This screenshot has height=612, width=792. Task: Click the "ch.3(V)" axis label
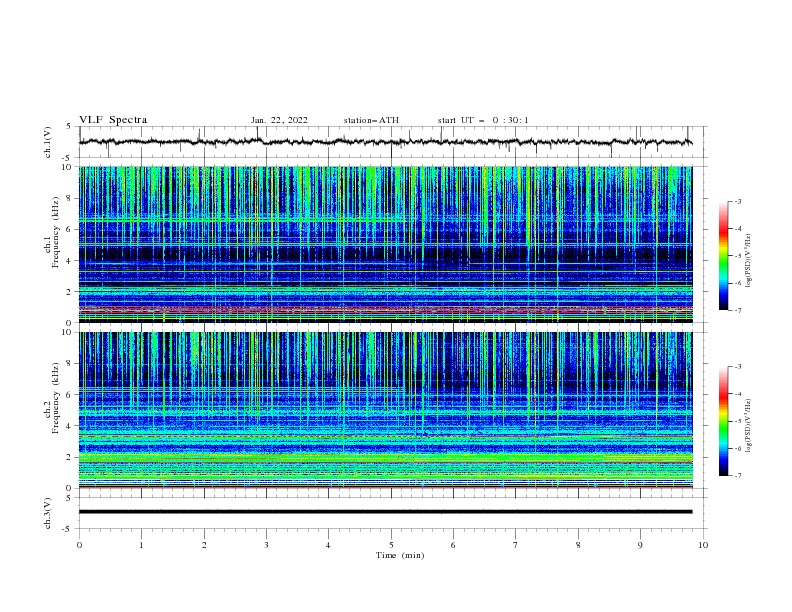pos(48,513)
